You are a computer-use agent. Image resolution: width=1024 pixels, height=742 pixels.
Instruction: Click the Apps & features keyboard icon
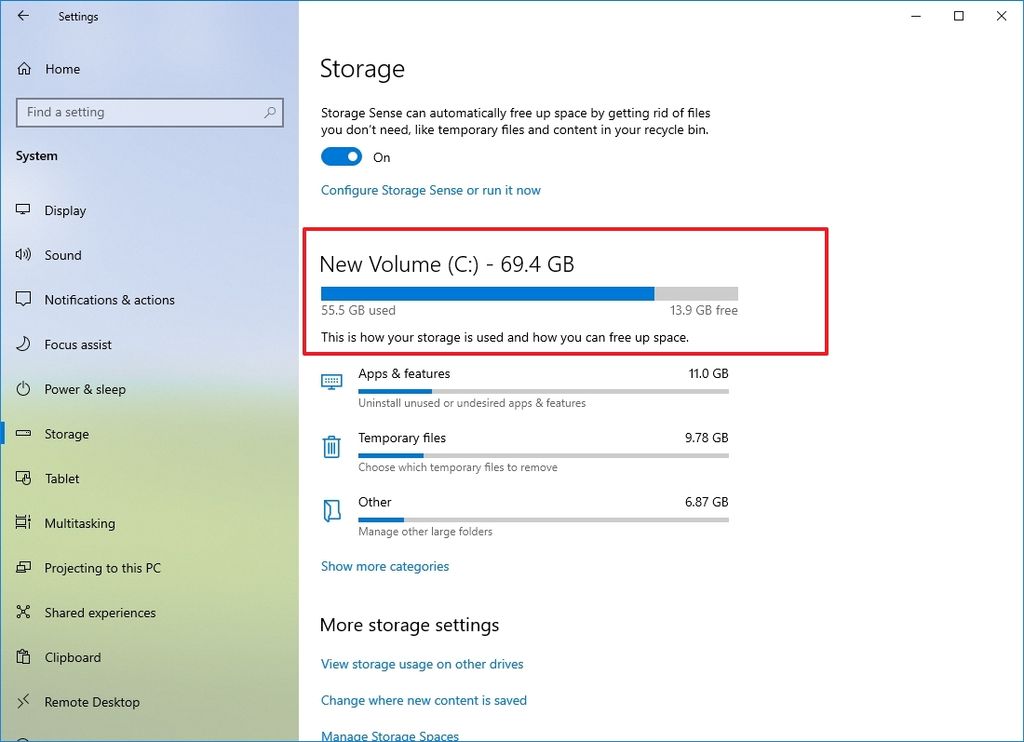tap(331, 381)
